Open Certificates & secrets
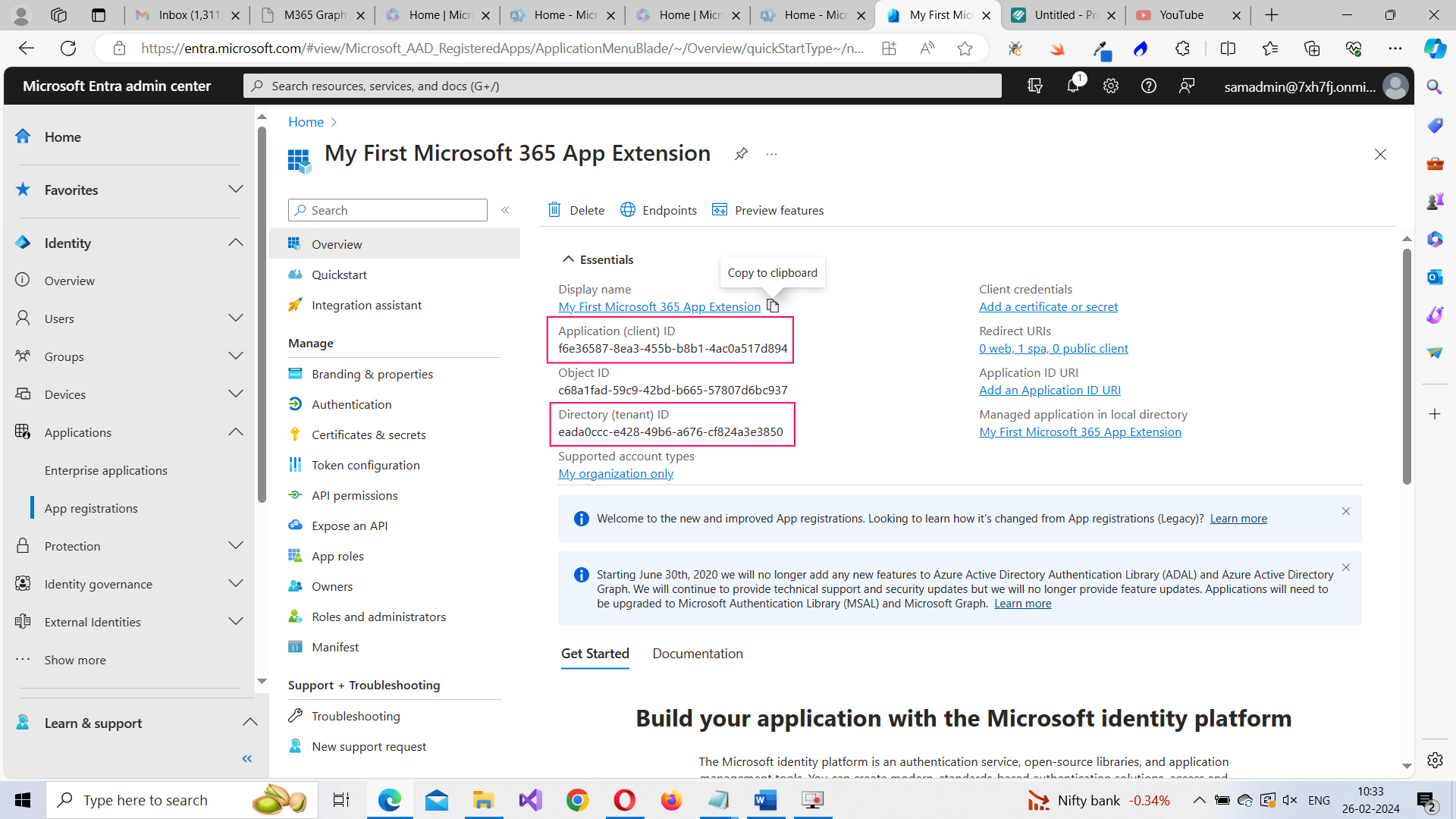 tap(369, 435)
